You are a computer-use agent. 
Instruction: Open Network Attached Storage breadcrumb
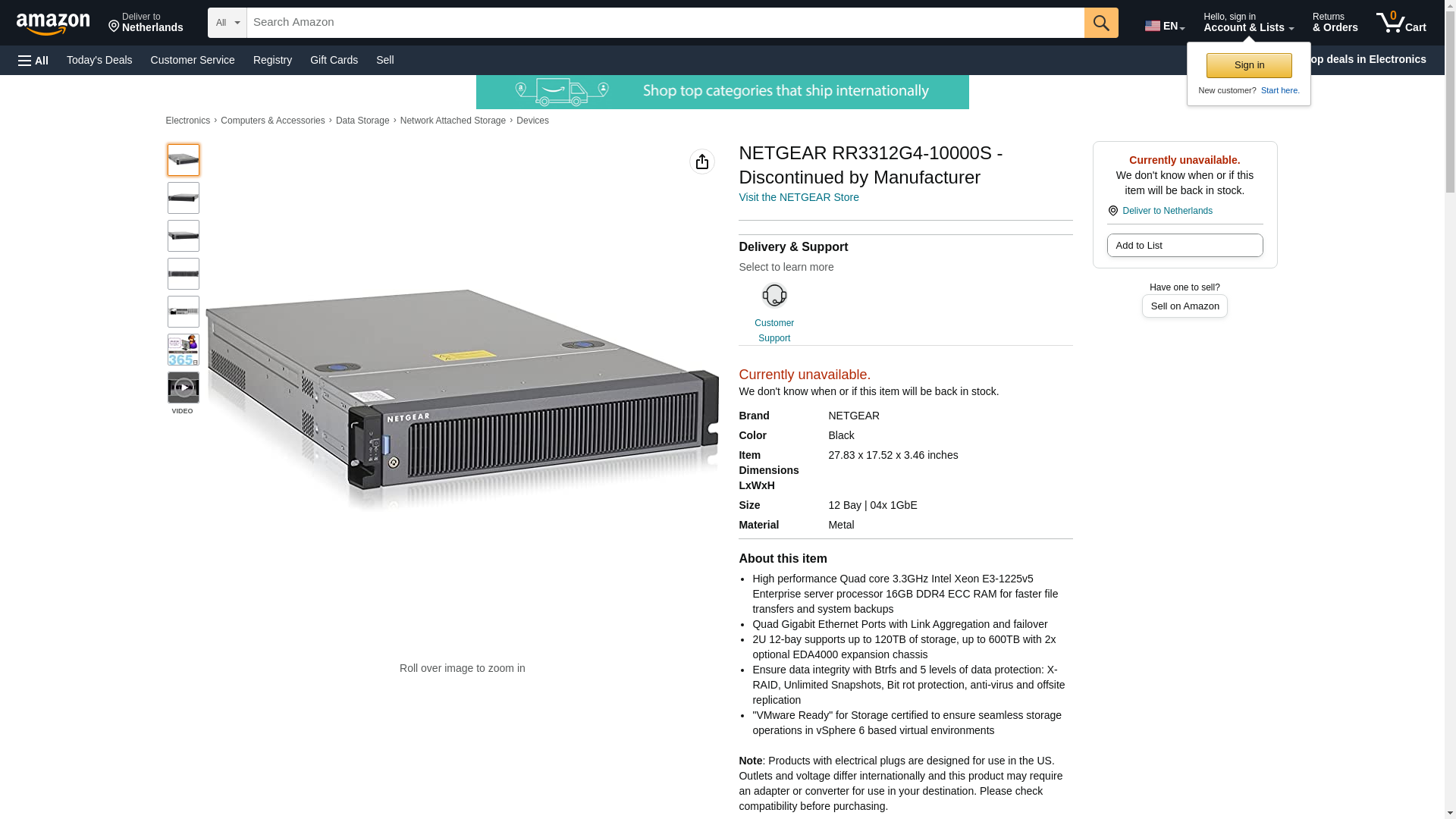(453, 121)
